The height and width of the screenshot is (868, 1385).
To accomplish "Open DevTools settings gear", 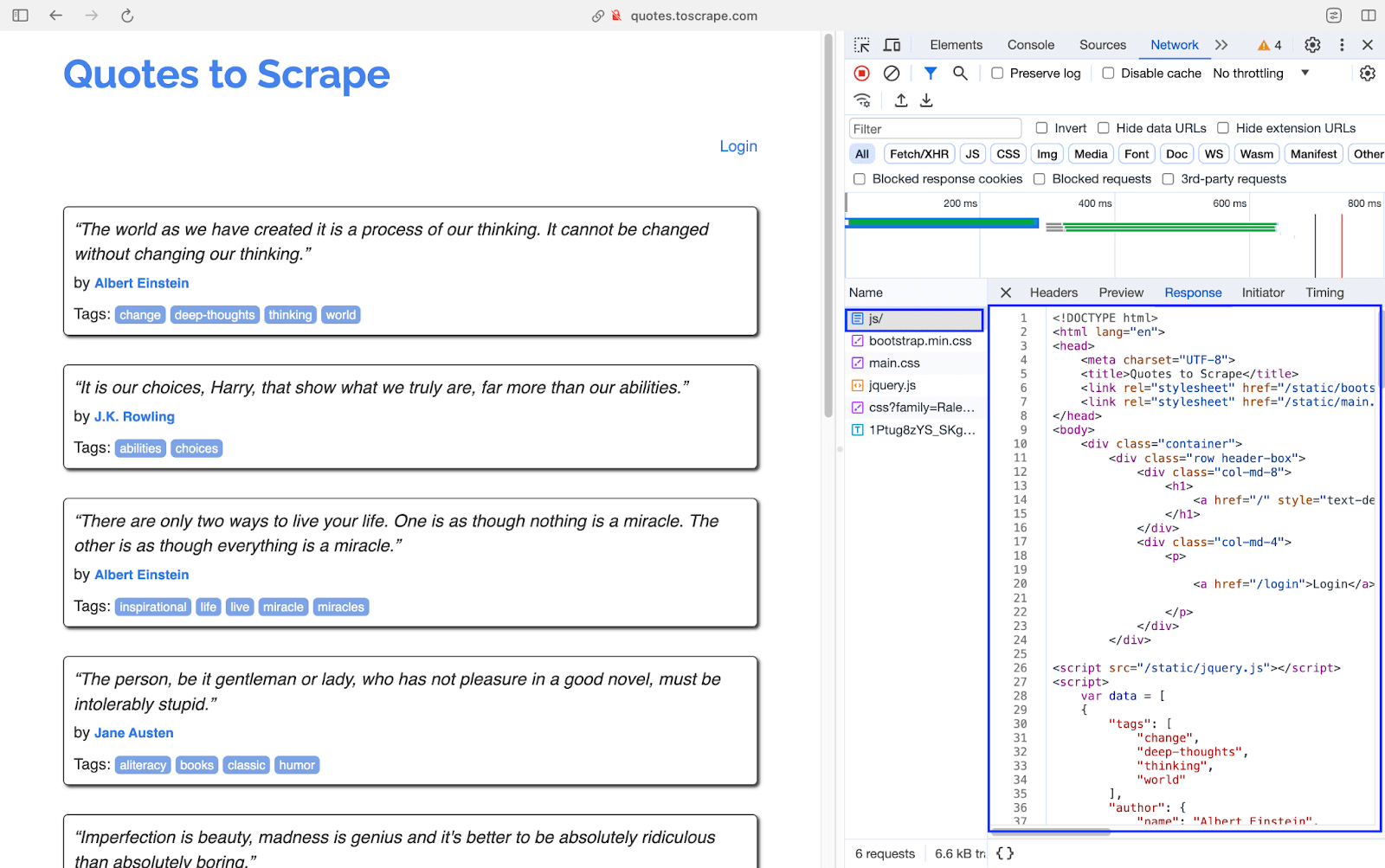I will 1312,44.
